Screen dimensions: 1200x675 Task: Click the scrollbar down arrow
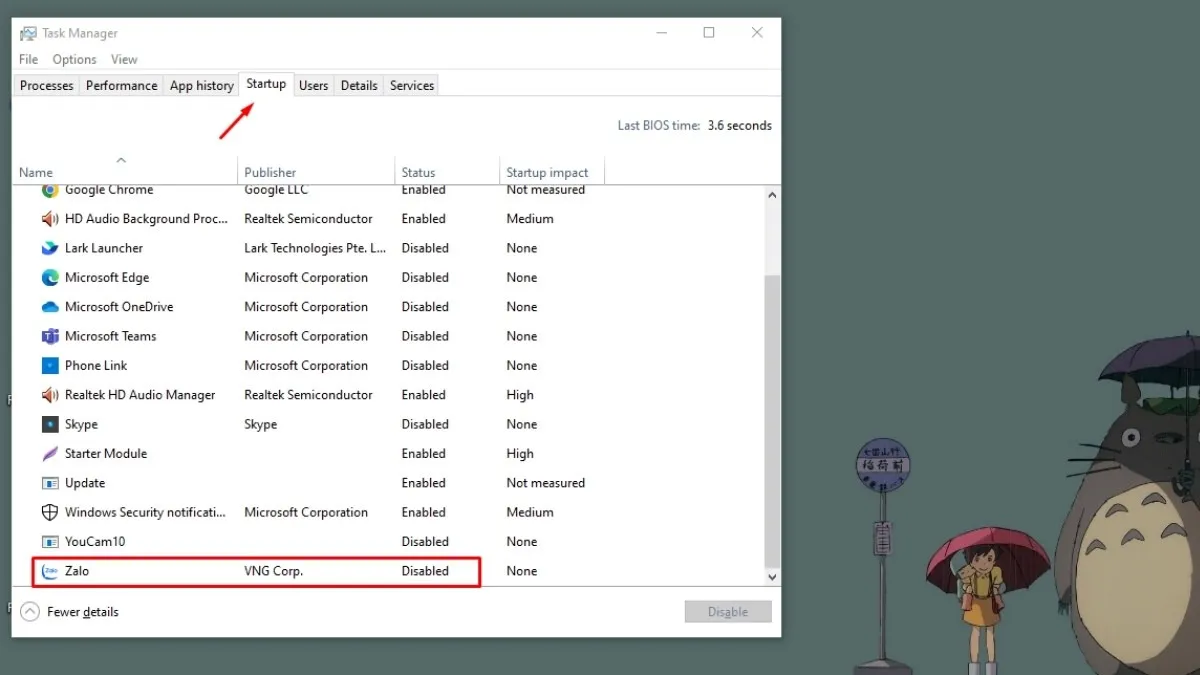coord(772,576)
